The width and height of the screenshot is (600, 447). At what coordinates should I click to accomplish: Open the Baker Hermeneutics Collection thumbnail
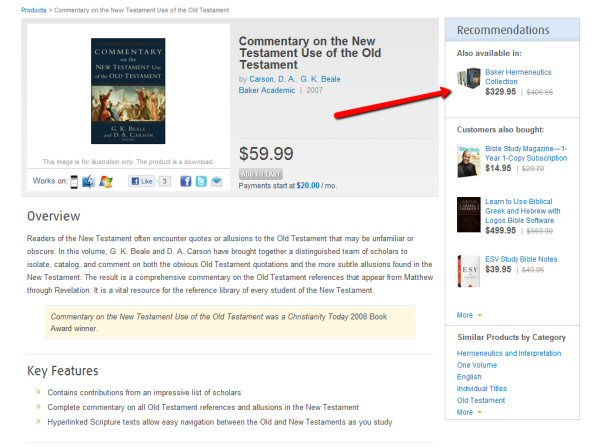[x=469, y=78]
